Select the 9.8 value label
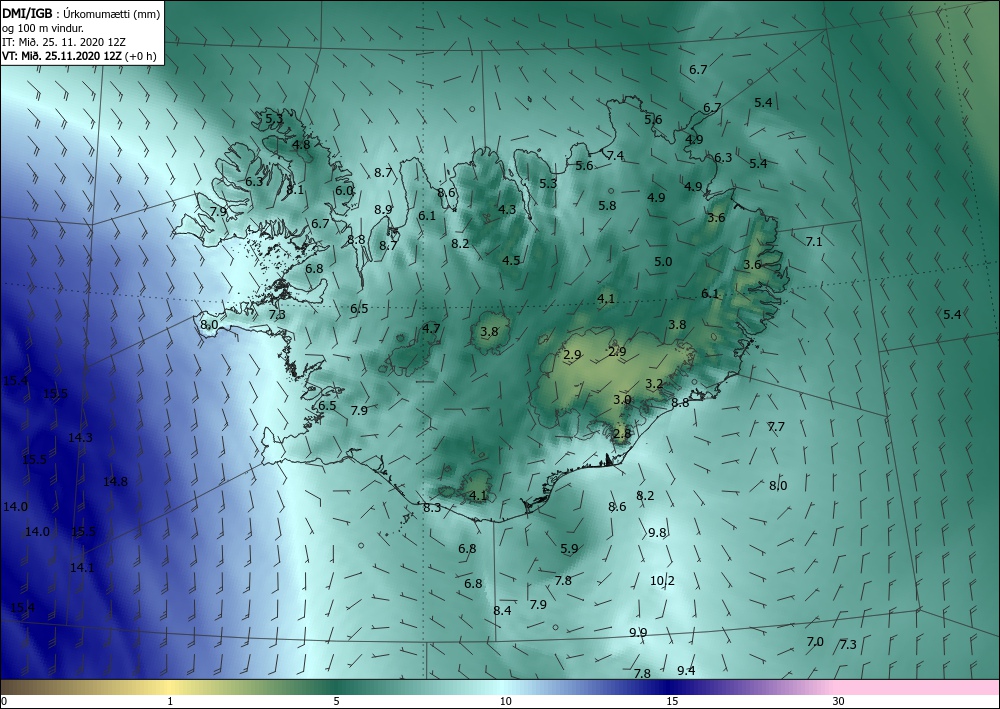The height and width of the screenshot is (709, 1000). tap(657, 532)
